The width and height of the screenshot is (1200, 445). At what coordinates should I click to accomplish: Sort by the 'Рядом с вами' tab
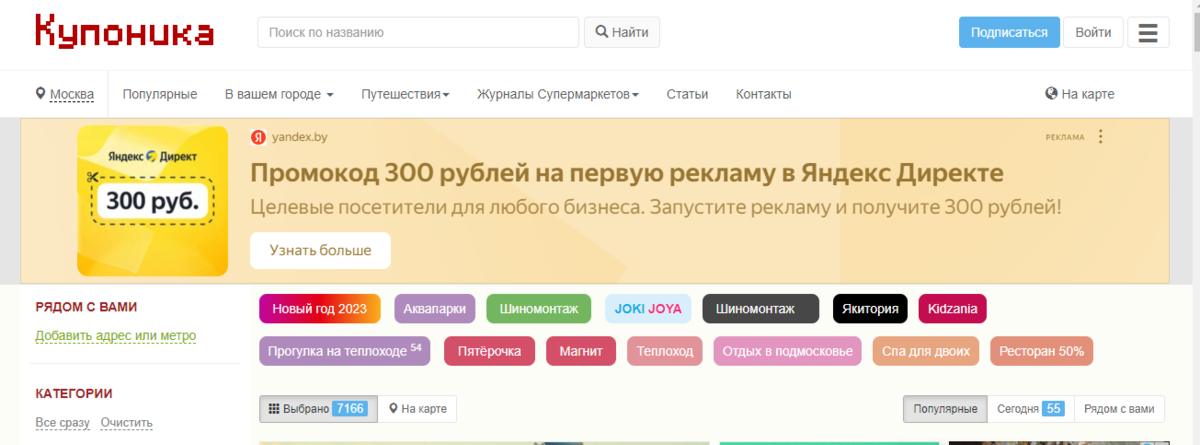tap(1119, 409)
